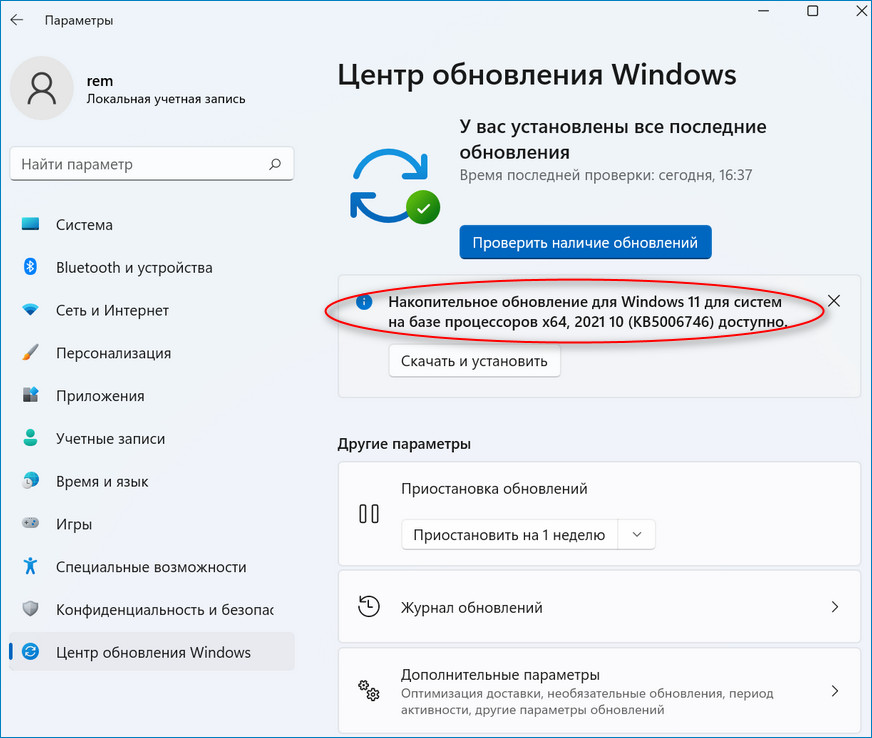This screenshot has height=738, width=872.
Task: Click the Приложения sidebar icon
Action: click(x=30, y=396)
